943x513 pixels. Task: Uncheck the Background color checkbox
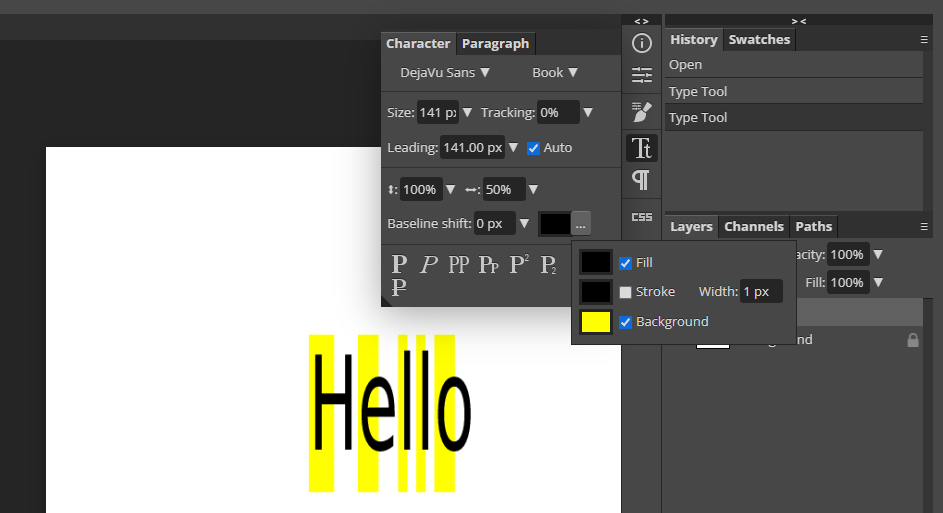tap(625, 322)
